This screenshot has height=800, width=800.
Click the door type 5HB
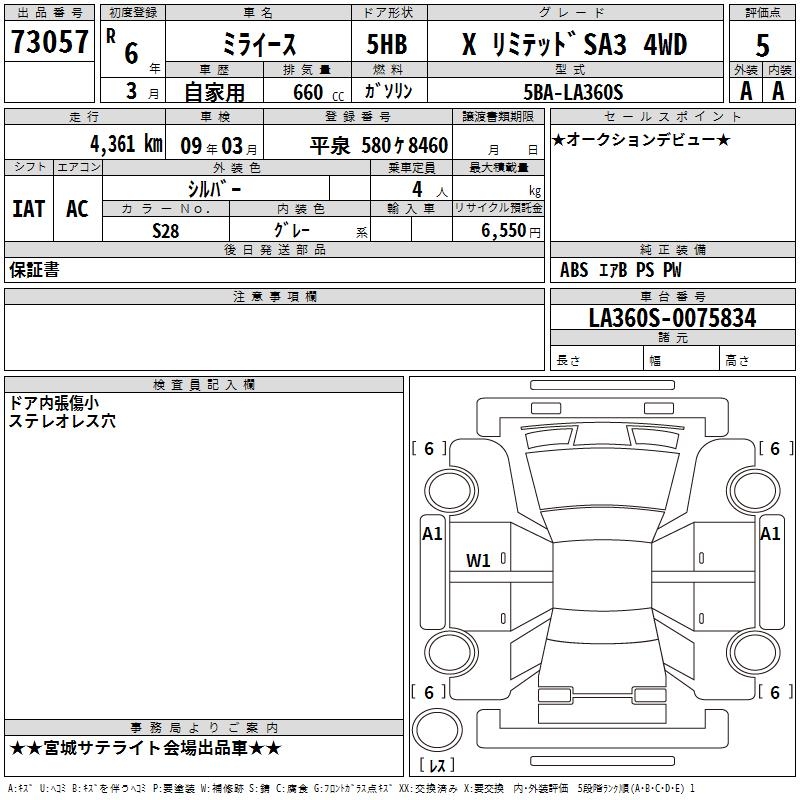tap(387, 44)
